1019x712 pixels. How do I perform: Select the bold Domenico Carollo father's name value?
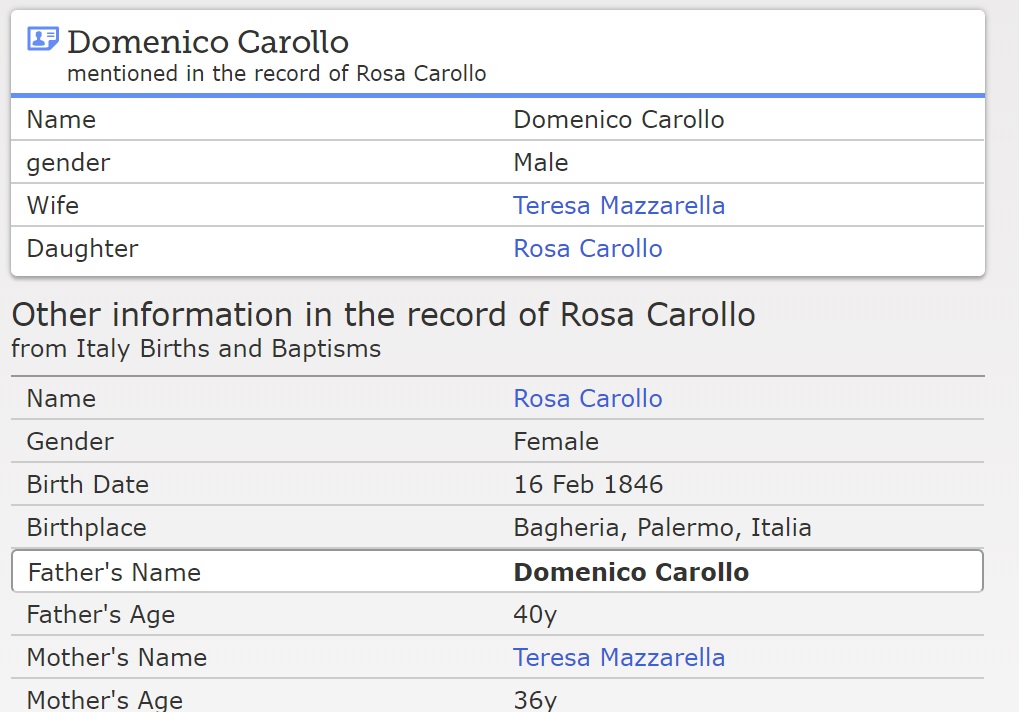click(630, 573)
